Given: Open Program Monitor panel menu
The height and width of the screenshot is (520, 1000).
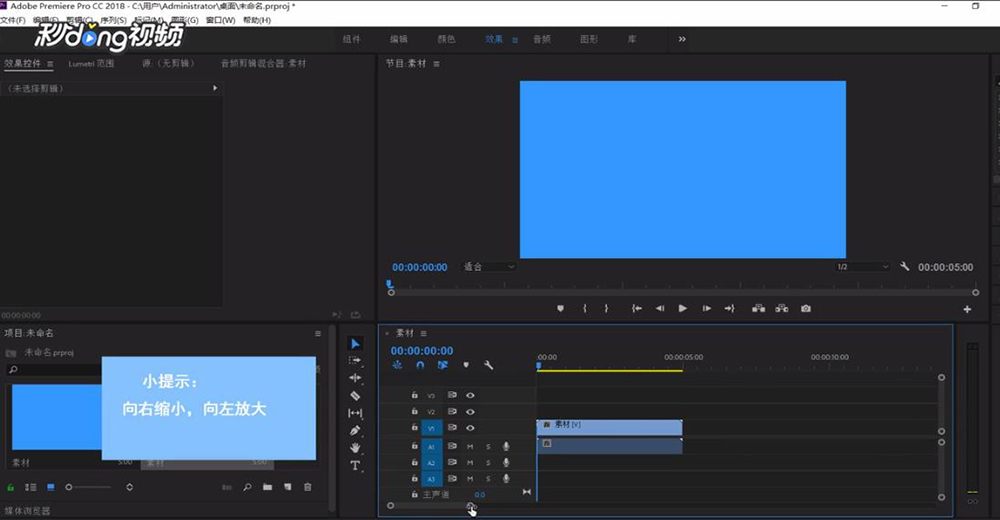Looking at the screenshot, I should tap(436, 64).
